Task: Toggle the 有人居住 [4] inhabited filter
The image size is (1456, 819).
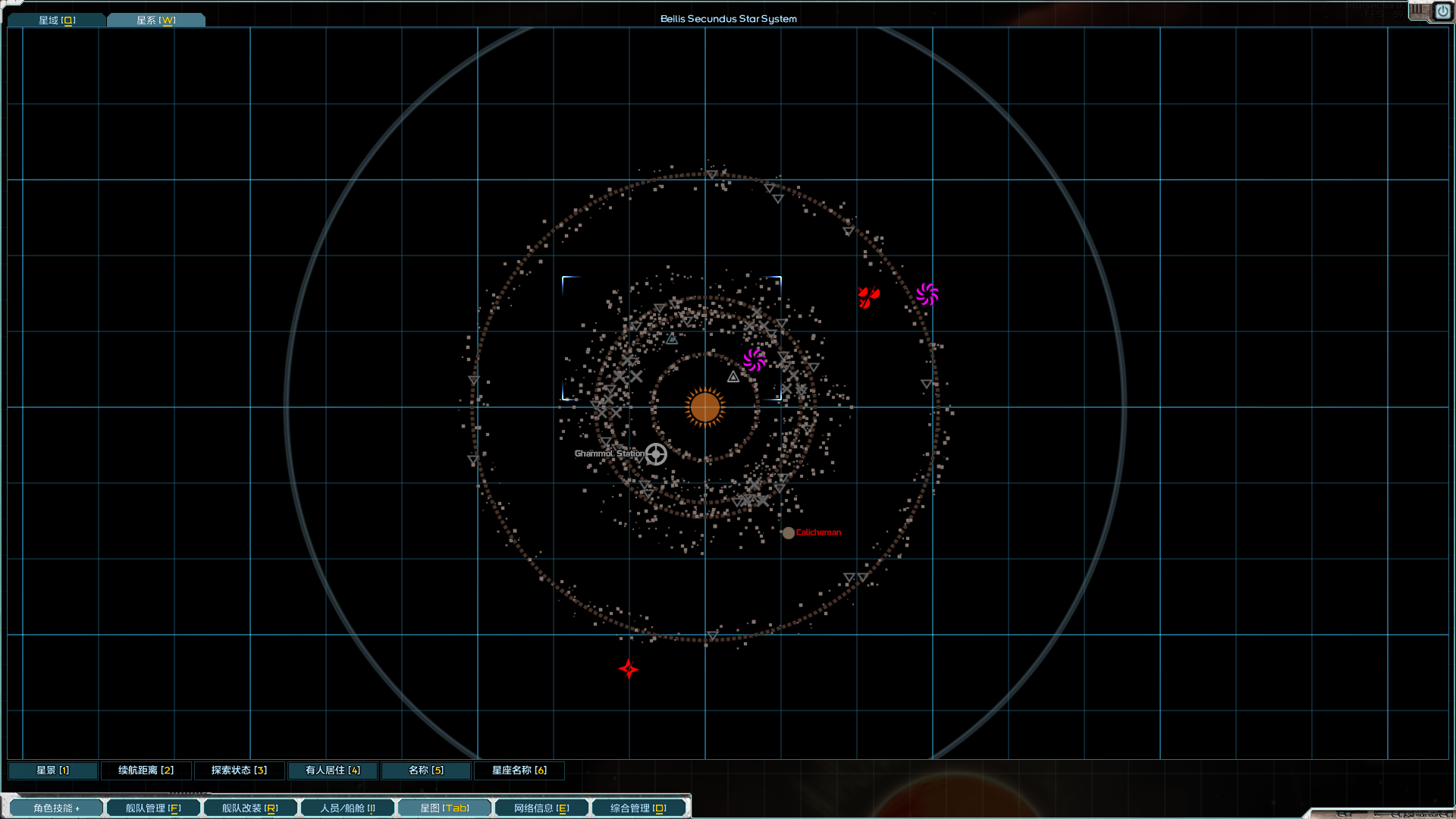Action: point(332,770)
